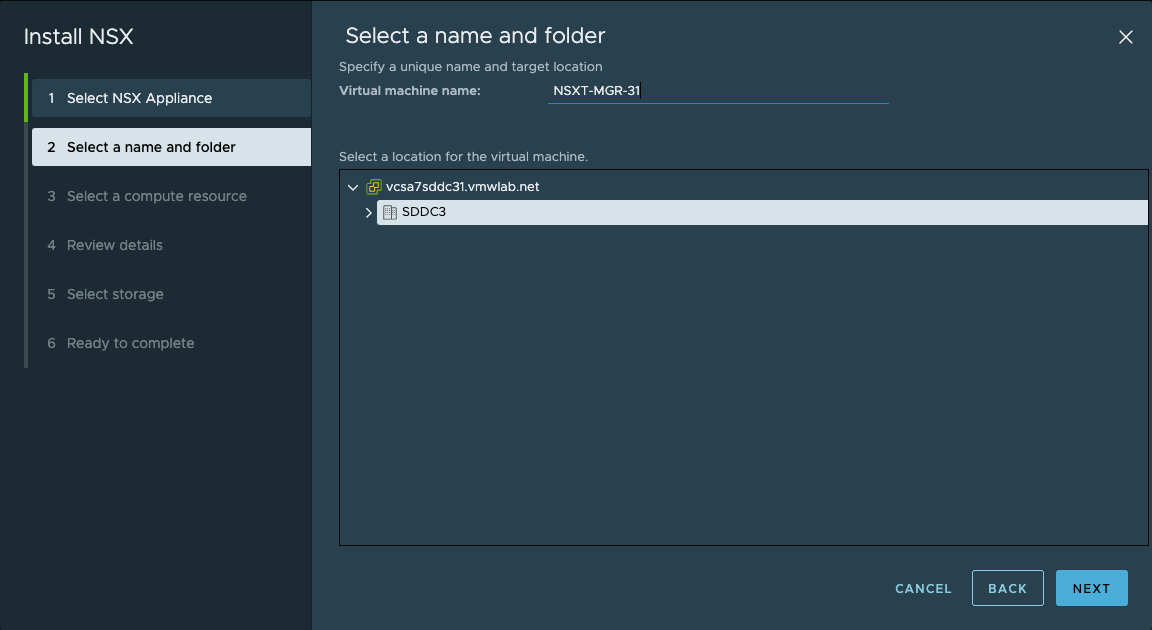The width and height of the screenshot is (1152, 630).
Task: Select vcsa7sddc31.vmwlab.net in location tree
Action: (x=462, y=187)
